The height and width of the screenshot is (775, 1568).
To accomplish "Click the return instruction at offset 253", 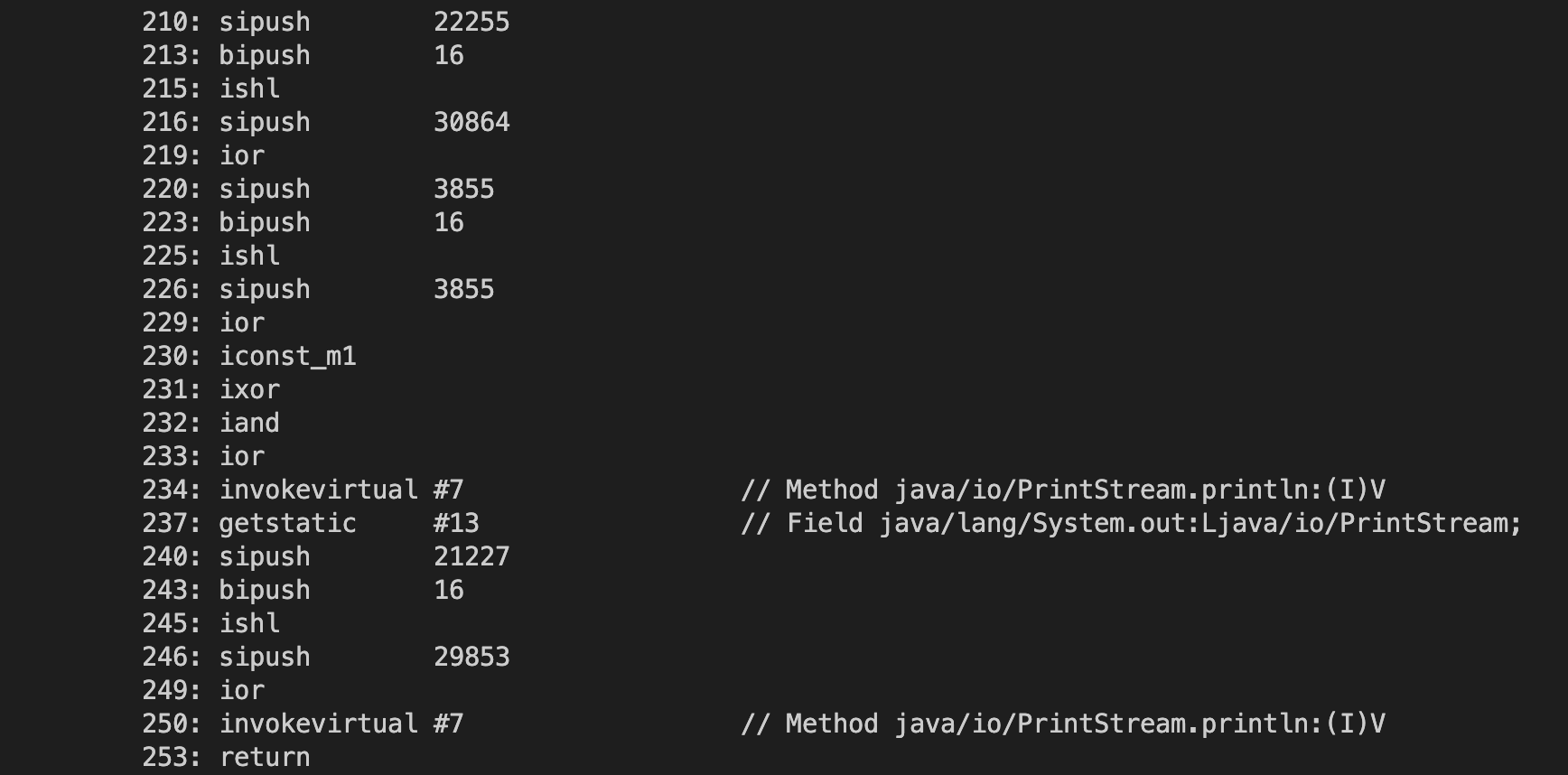I will click(265, 757).
